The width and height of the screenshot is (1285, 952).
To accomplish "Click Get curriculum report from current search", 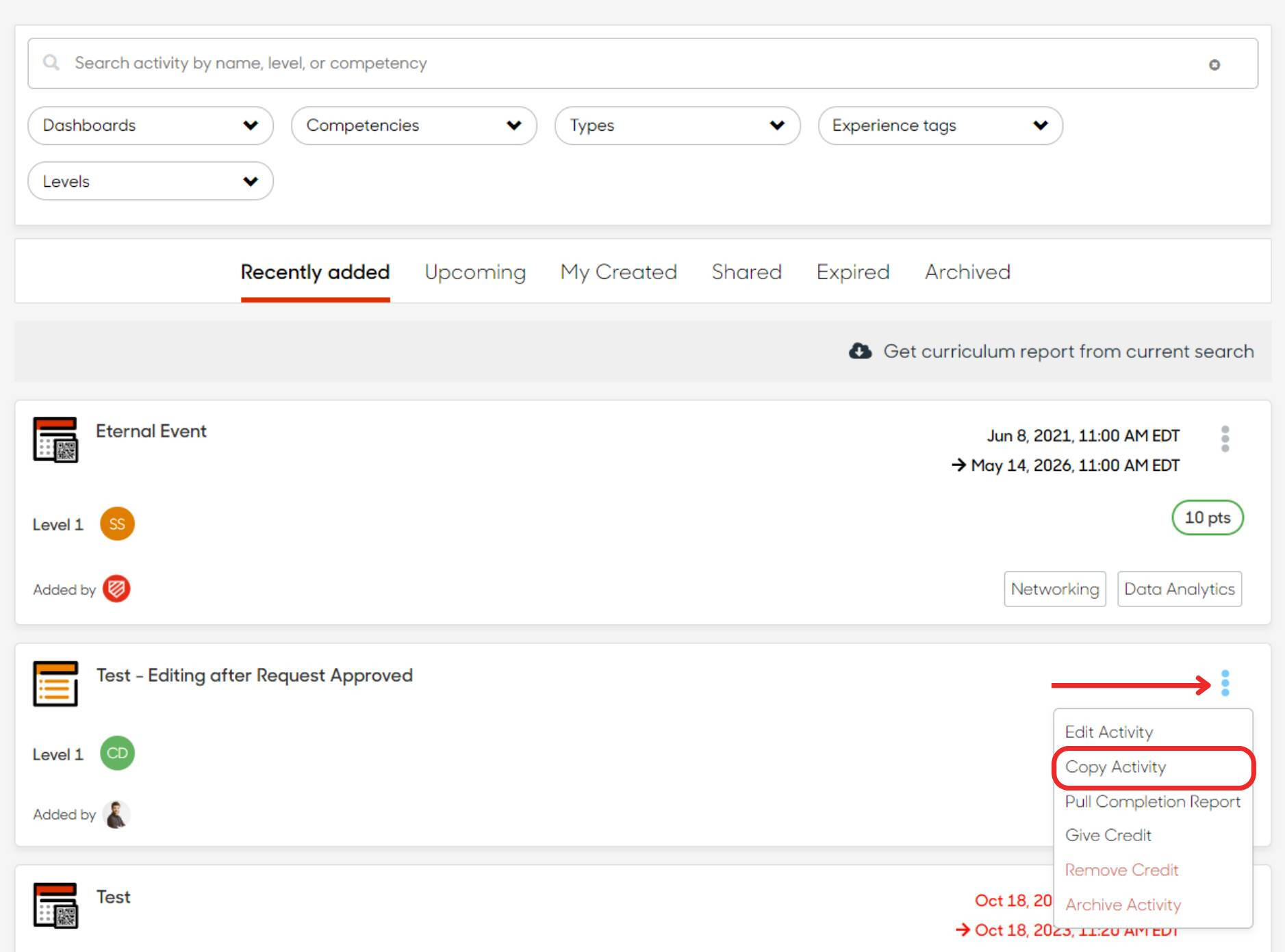I will (1068, 351).
